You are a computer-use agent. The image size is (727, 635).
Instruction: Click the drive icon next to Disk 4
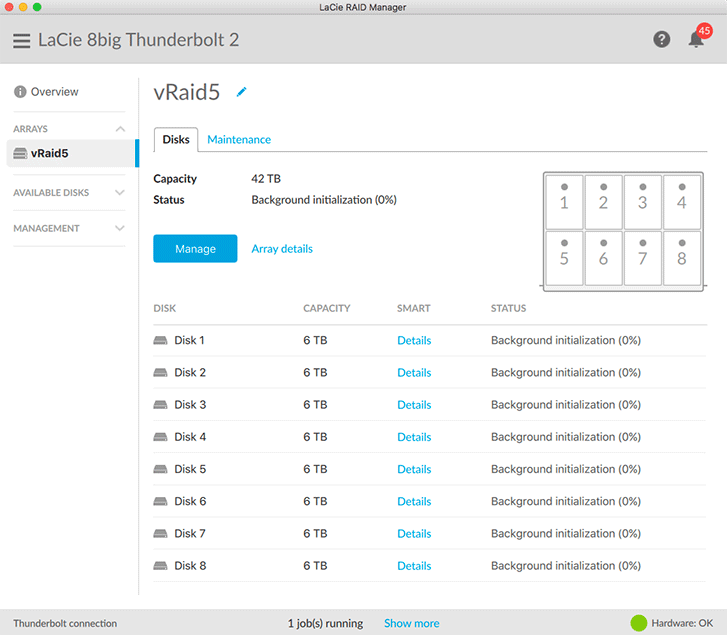tap(160, 437)
